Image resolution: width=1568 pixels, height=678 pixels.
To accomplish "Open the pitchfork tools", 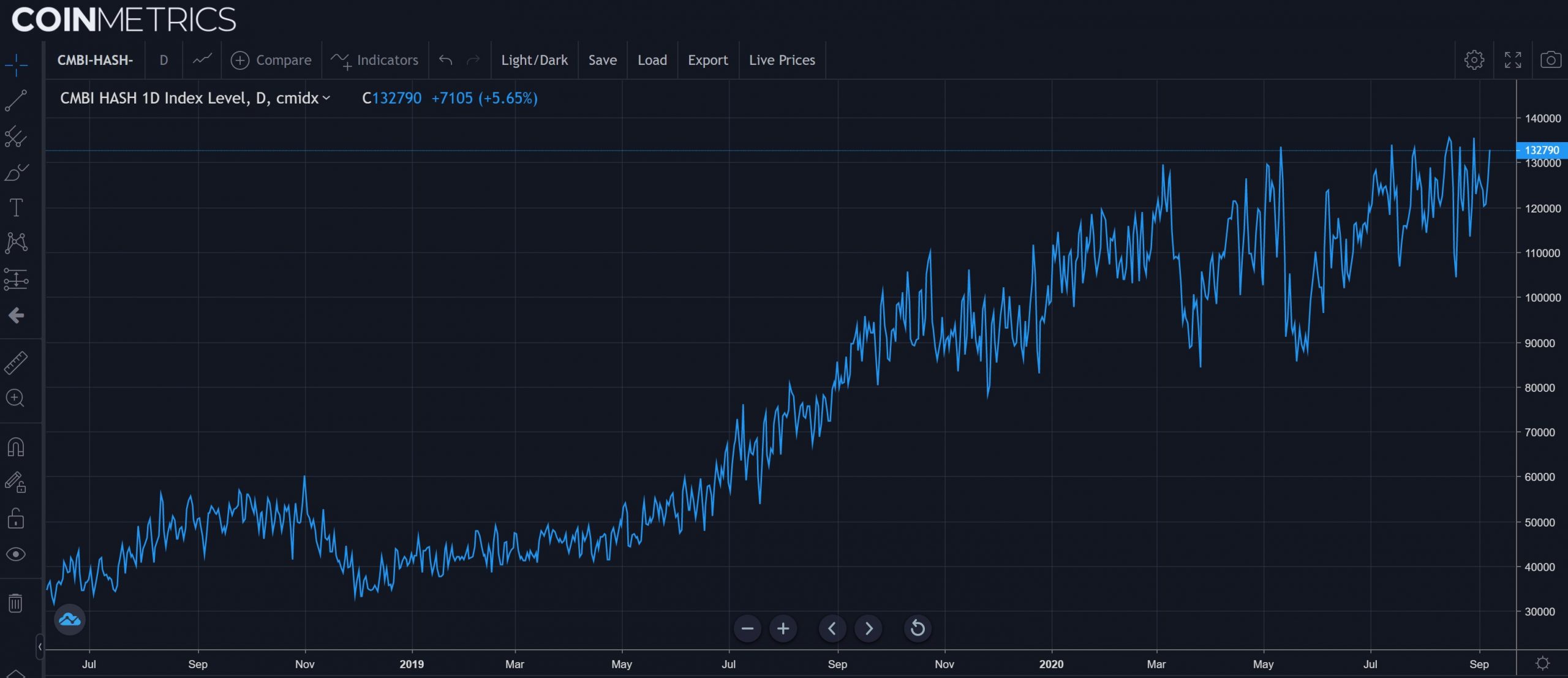I will point(16,137).
